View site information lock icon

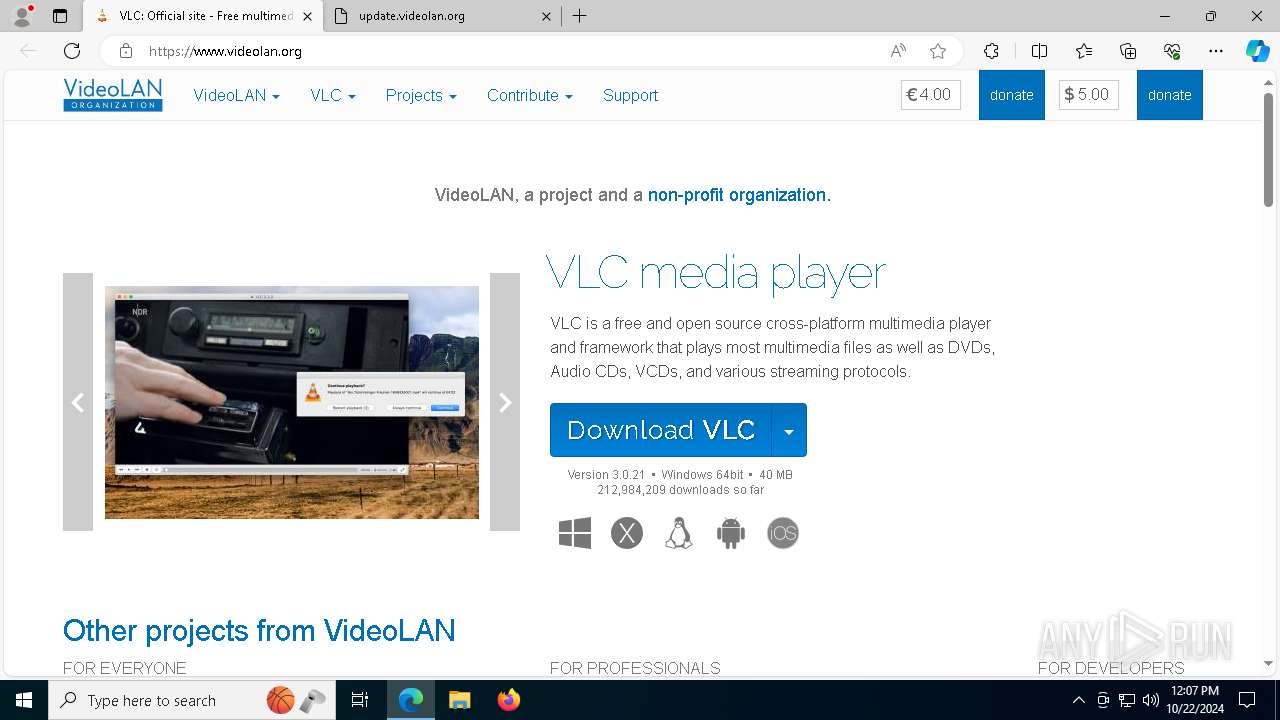click(x=125, y=51)
